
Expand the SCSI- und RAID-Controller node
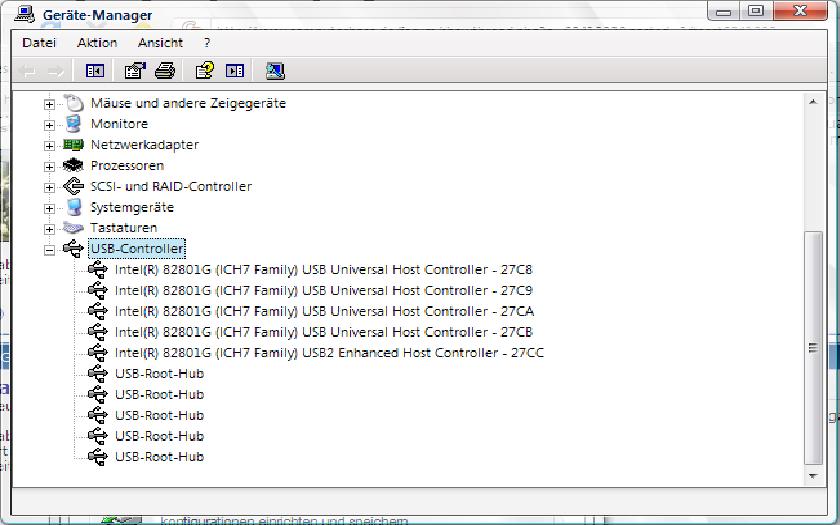pyautogui.click(x=49, y=188)
